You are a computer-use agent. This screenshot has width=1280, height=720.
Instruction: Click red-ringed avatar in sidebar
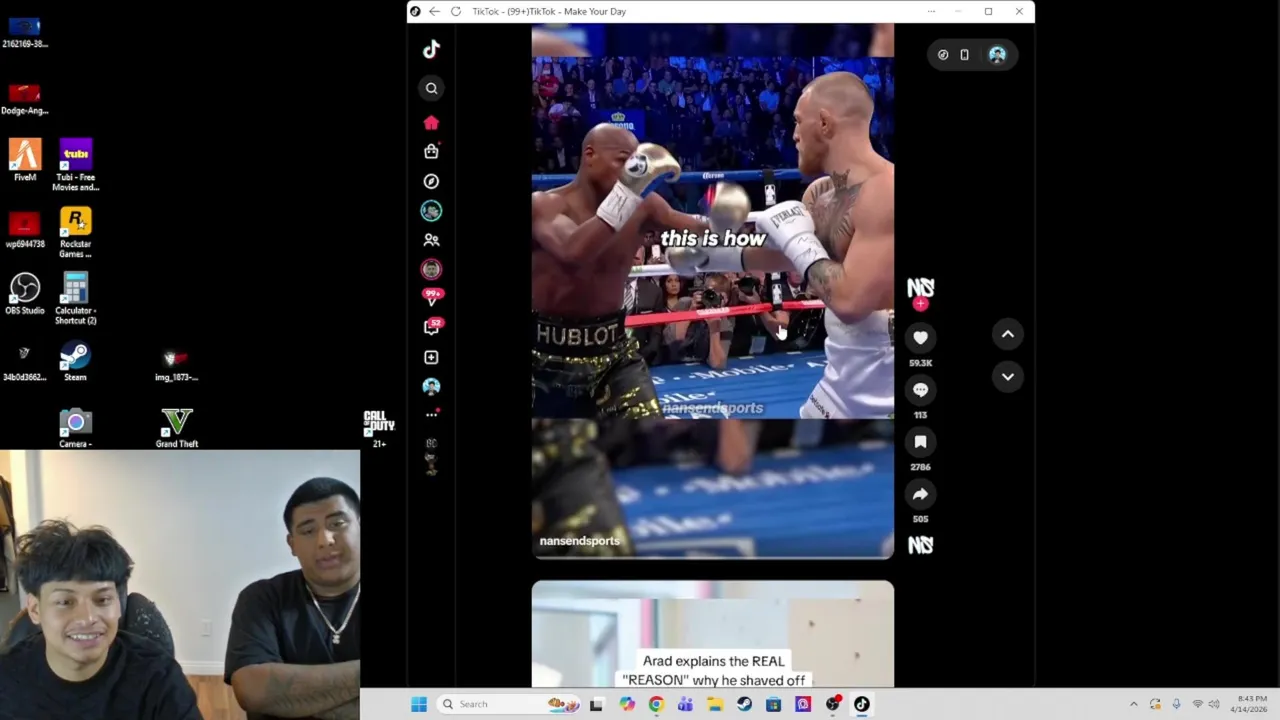point(431,269)
